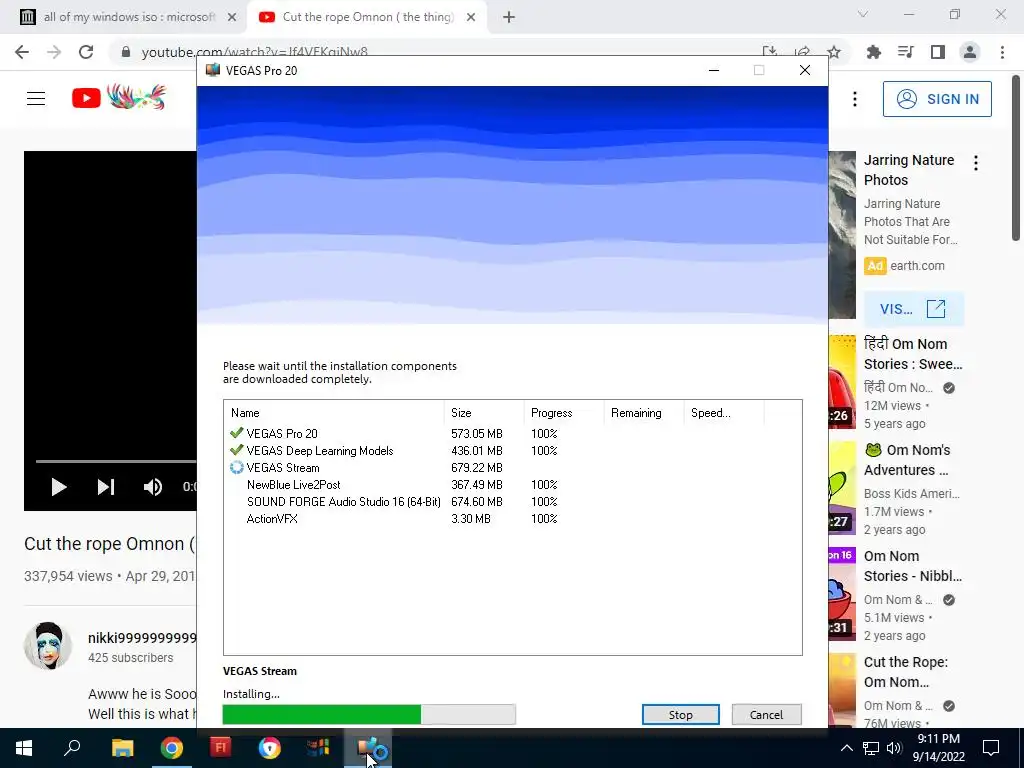Play the YouTube video
Image resolution: width=1024 pixels, height=768 pixels.
[59, 487]
